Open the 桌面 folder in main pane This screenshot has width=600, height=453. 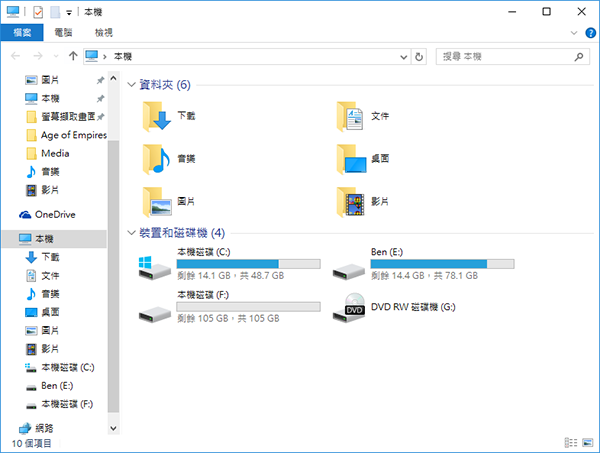point(363,159)
